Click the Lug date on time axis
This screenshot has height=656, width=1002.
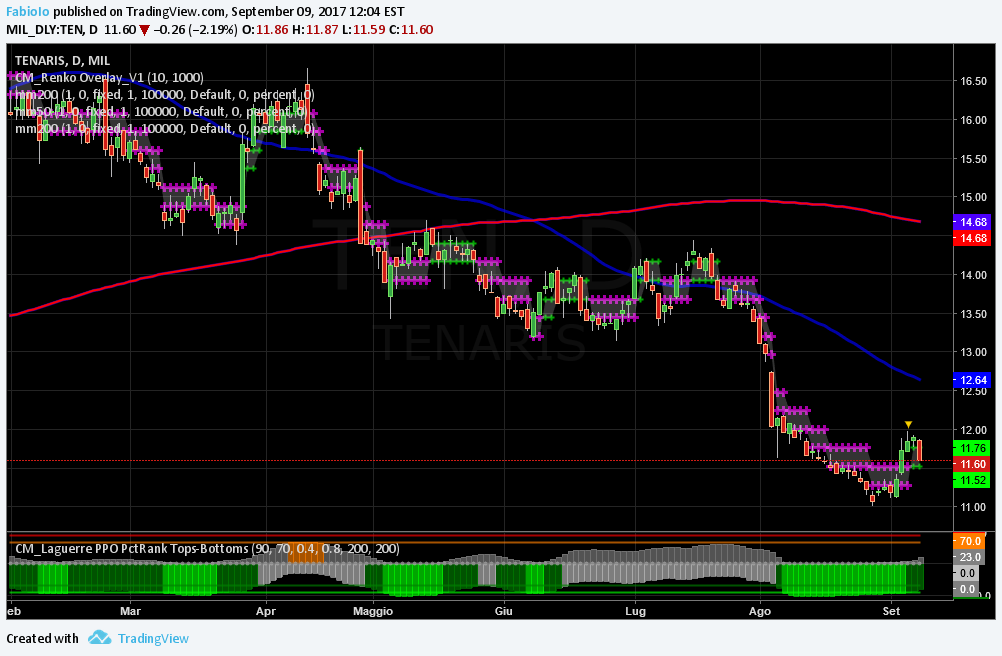click(x=635, y=611)
